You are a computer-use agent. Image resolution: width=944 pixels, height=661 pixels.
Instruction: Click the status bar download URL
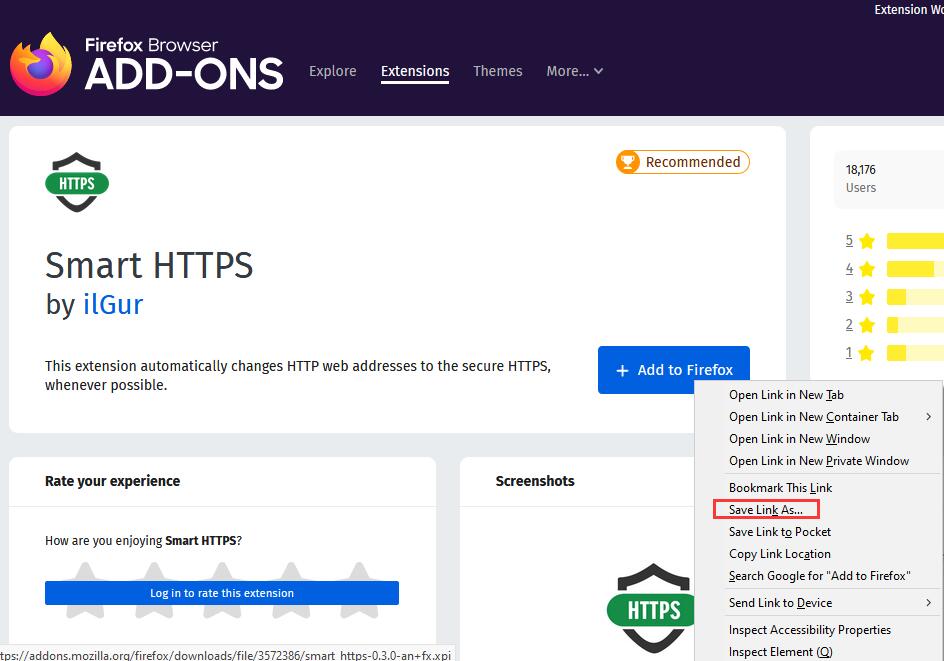click(226, 655)
